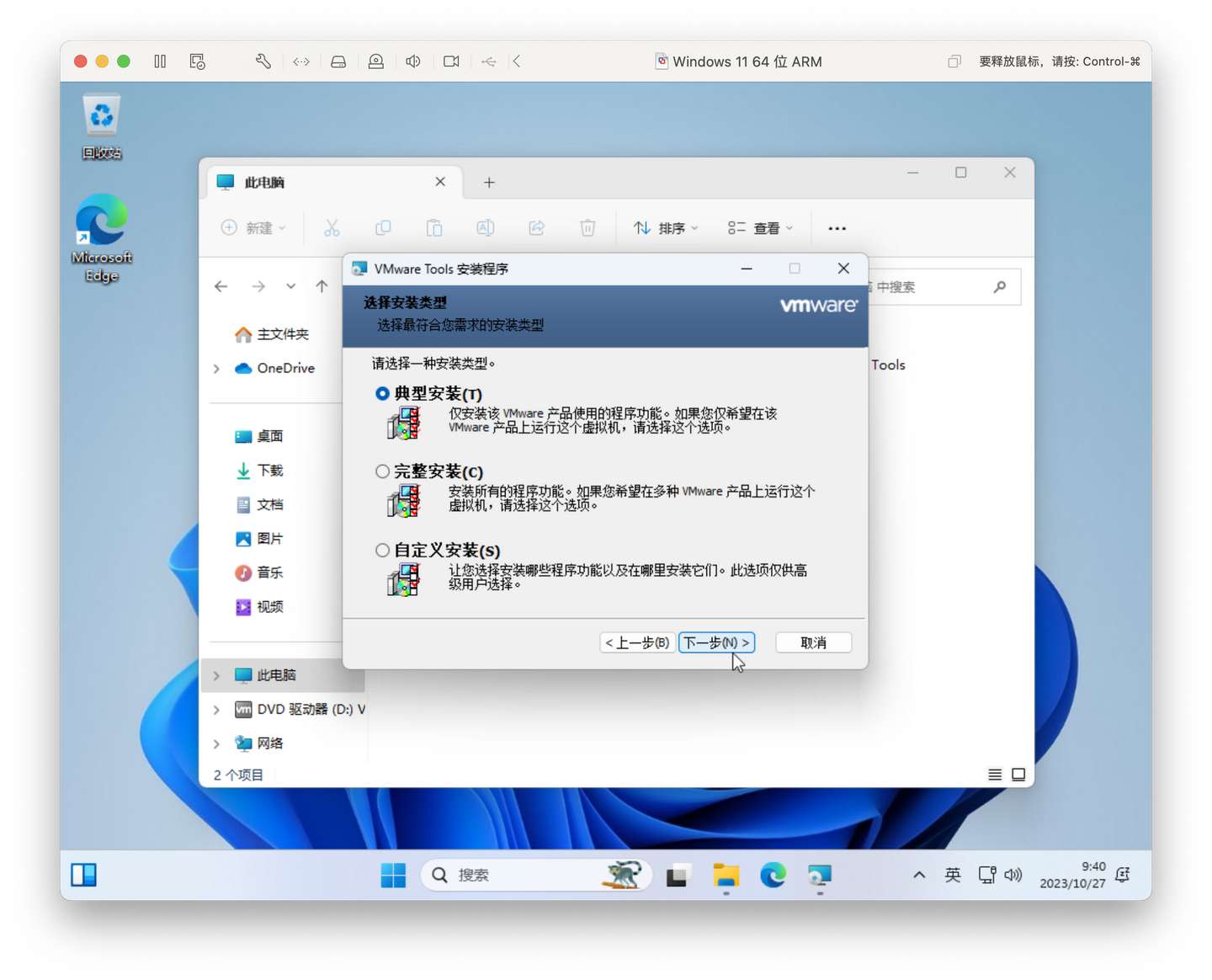Go back in File Explorer navigation
The height and width of the screenshot is (980, 1212).
221,287
